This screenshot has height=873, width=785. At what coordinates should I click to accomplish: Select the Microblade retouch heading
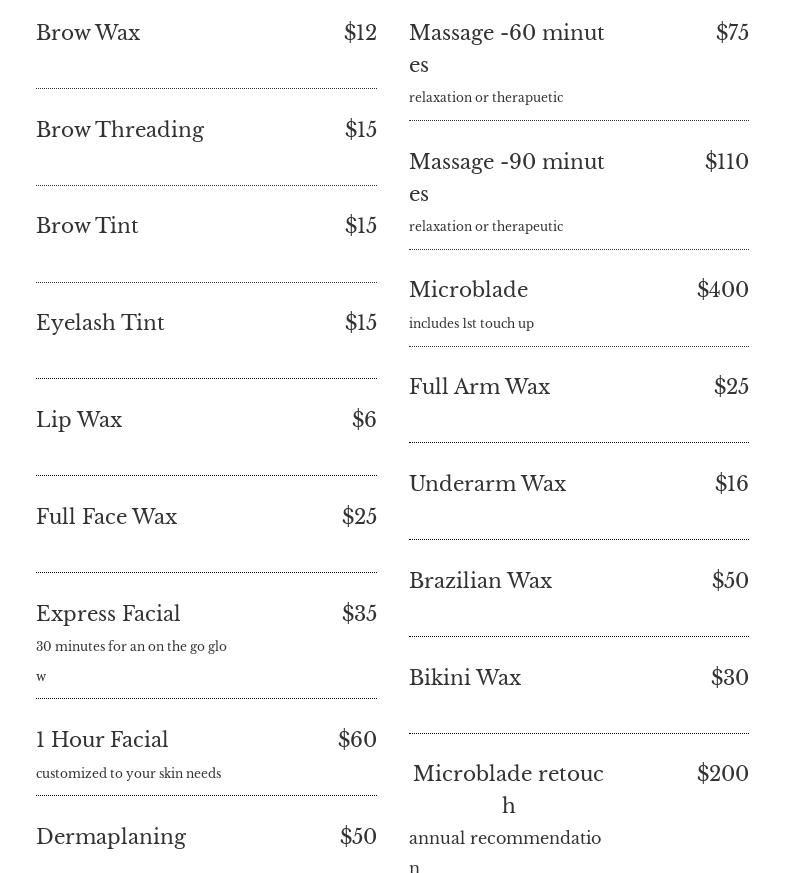click(508, 789)
